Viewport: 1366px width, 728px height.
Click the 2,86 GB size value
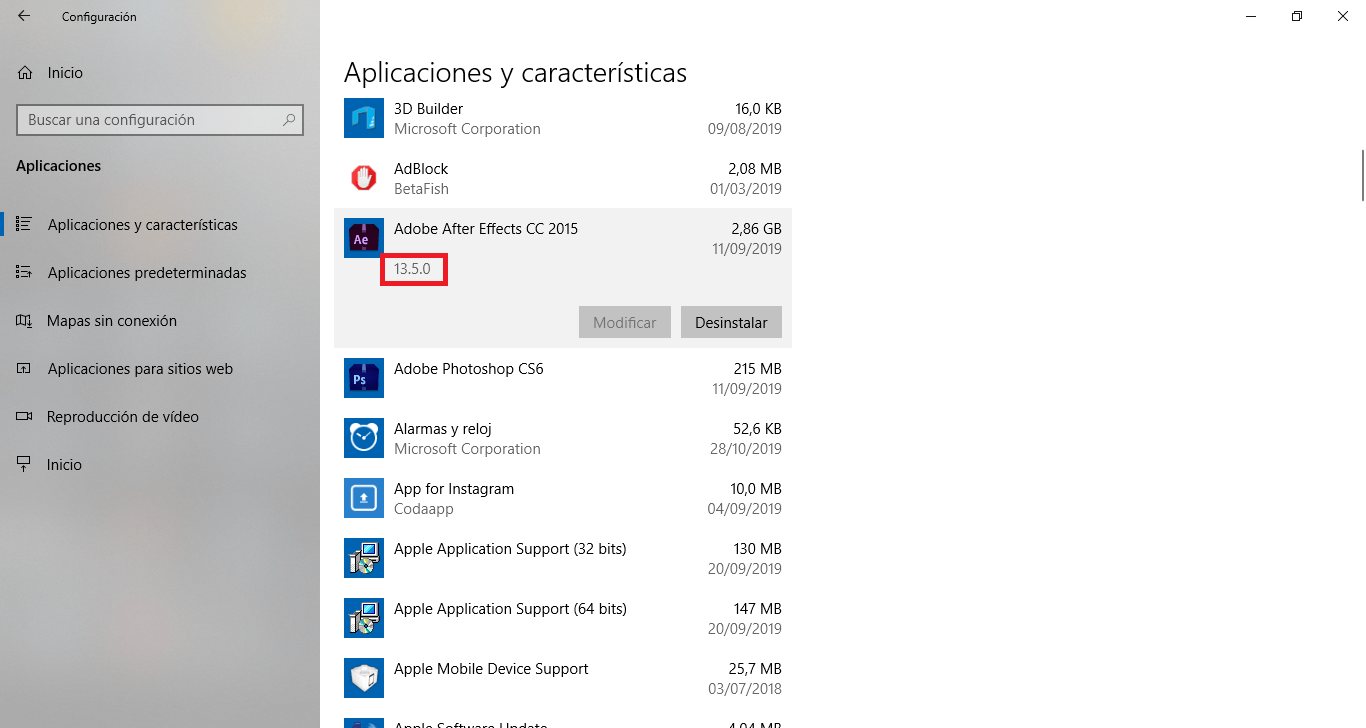757,228
